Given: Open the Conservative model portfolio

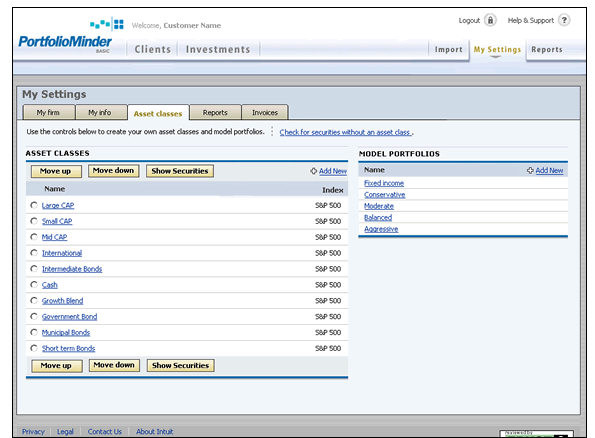Looking at the screenshot, I should [385, 195].
